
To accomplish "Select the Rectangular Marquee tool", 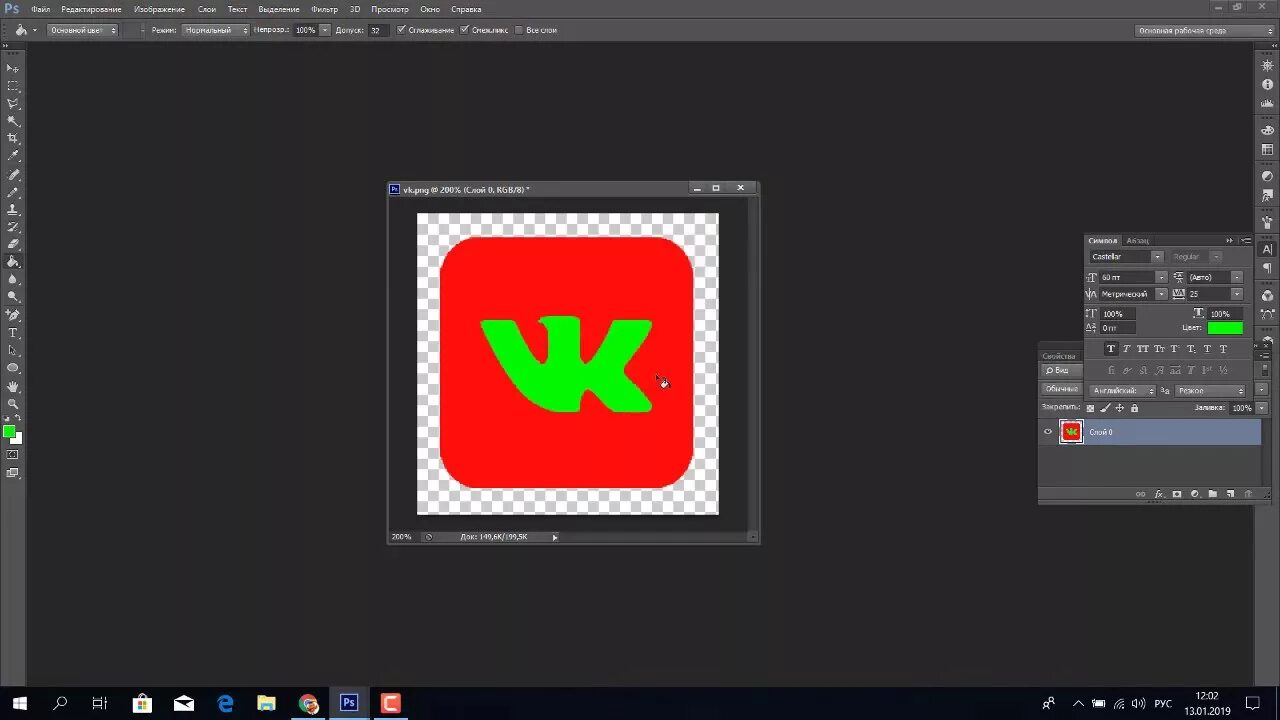I will coord(13,86).
